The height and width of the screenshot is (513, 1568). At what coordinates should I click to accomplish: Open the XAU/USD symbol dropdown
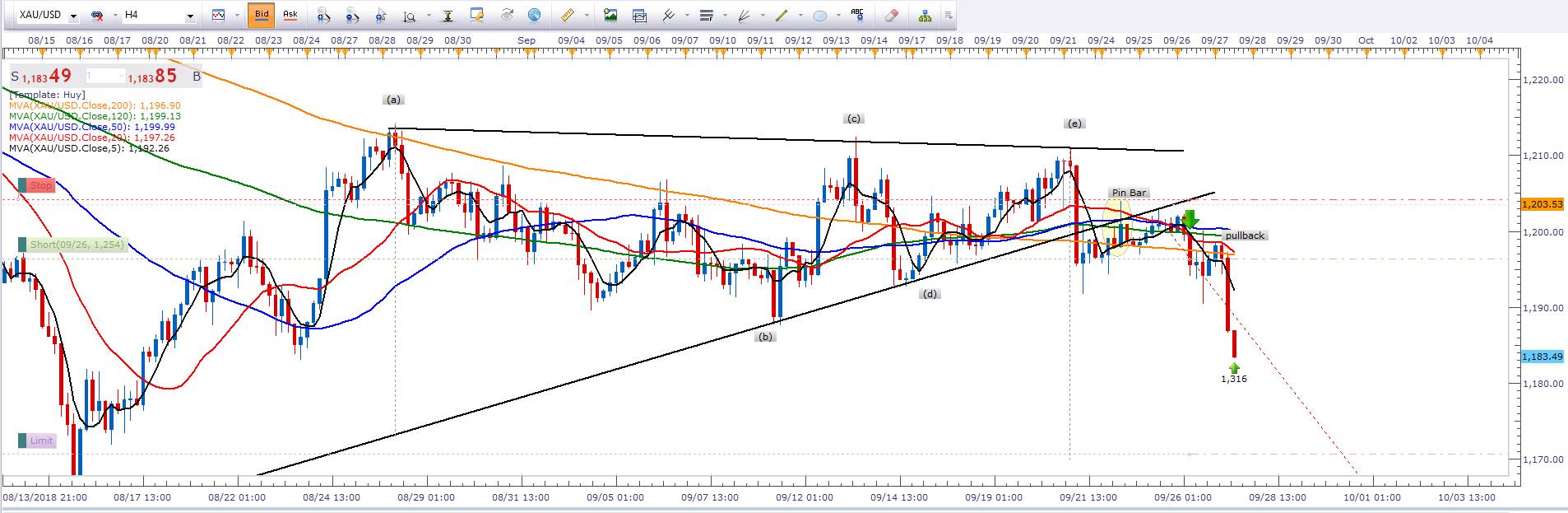74,16
